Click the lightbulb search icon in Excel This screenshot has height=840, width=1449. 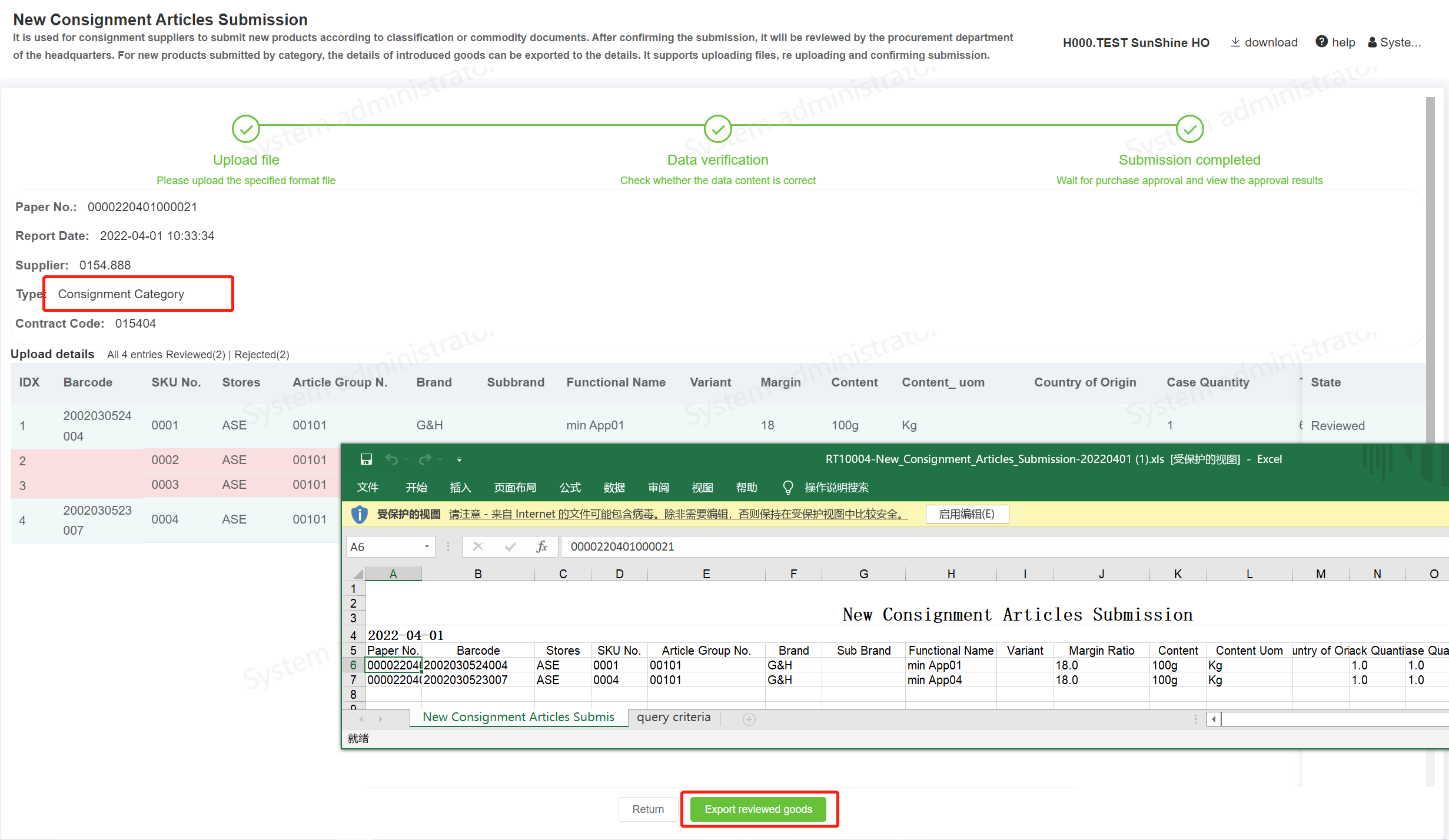click(788, 487)
